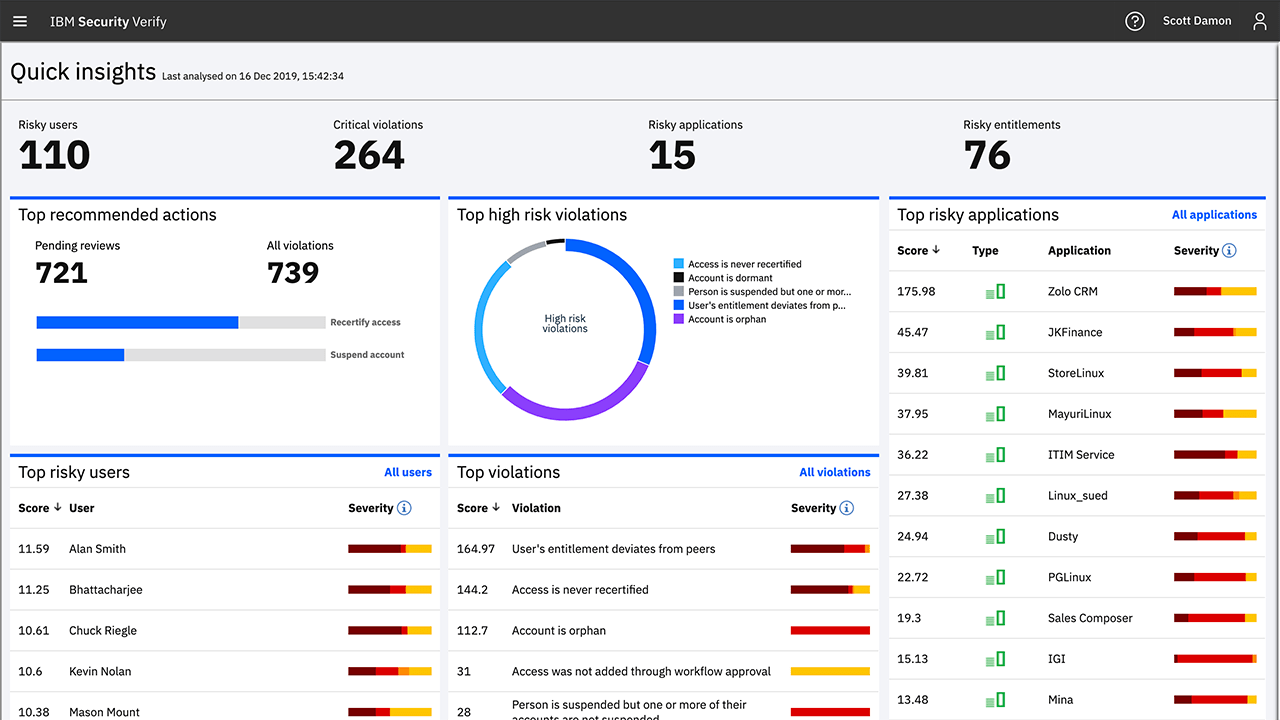Image resolution: width=1280 pixels, height=720 pixels.
Task: Click the Severity info icon in Top risky applications
Action: (x=1231, y=250)
